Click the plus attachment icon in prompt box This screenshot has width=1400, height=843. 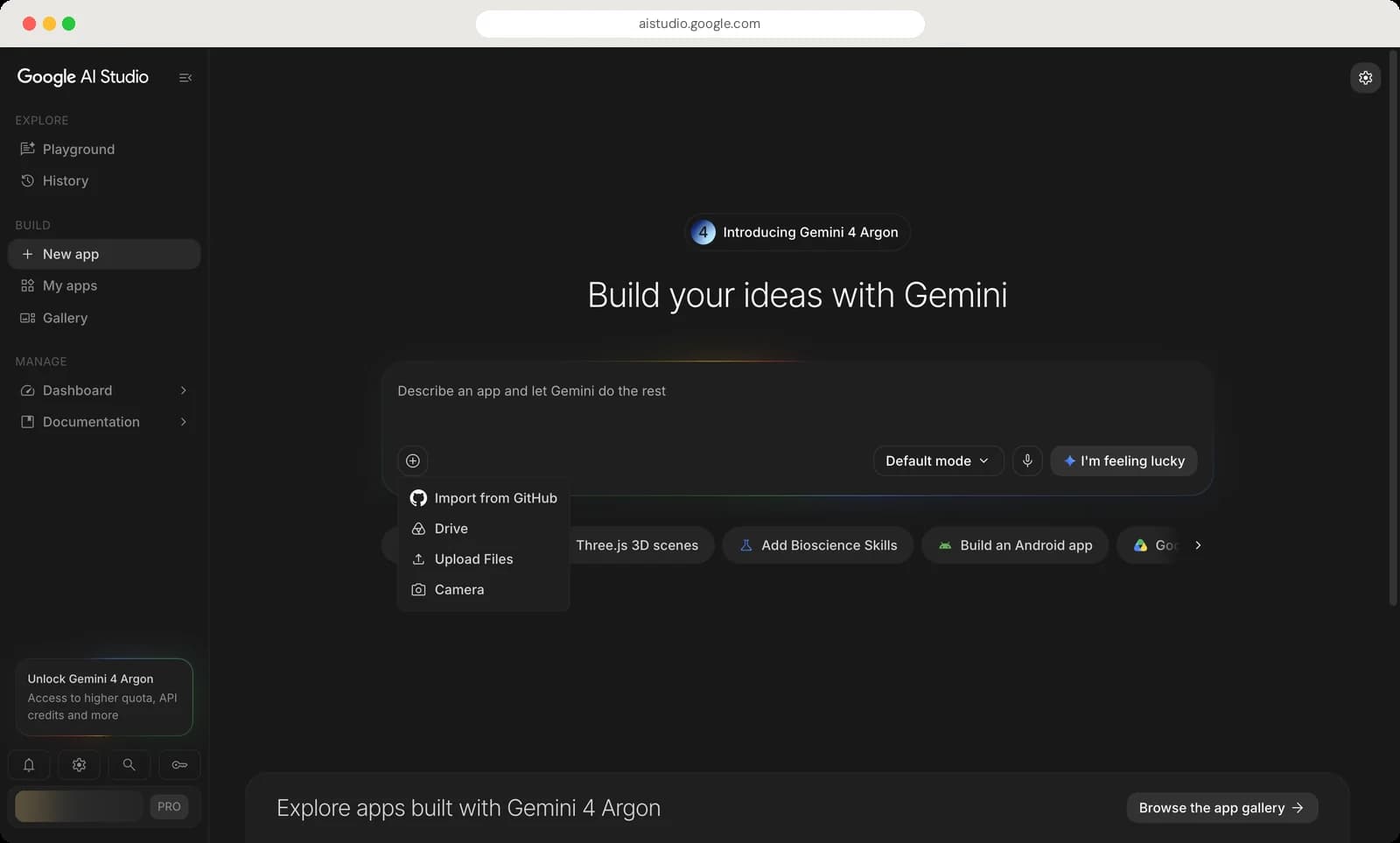click(413, 460)
